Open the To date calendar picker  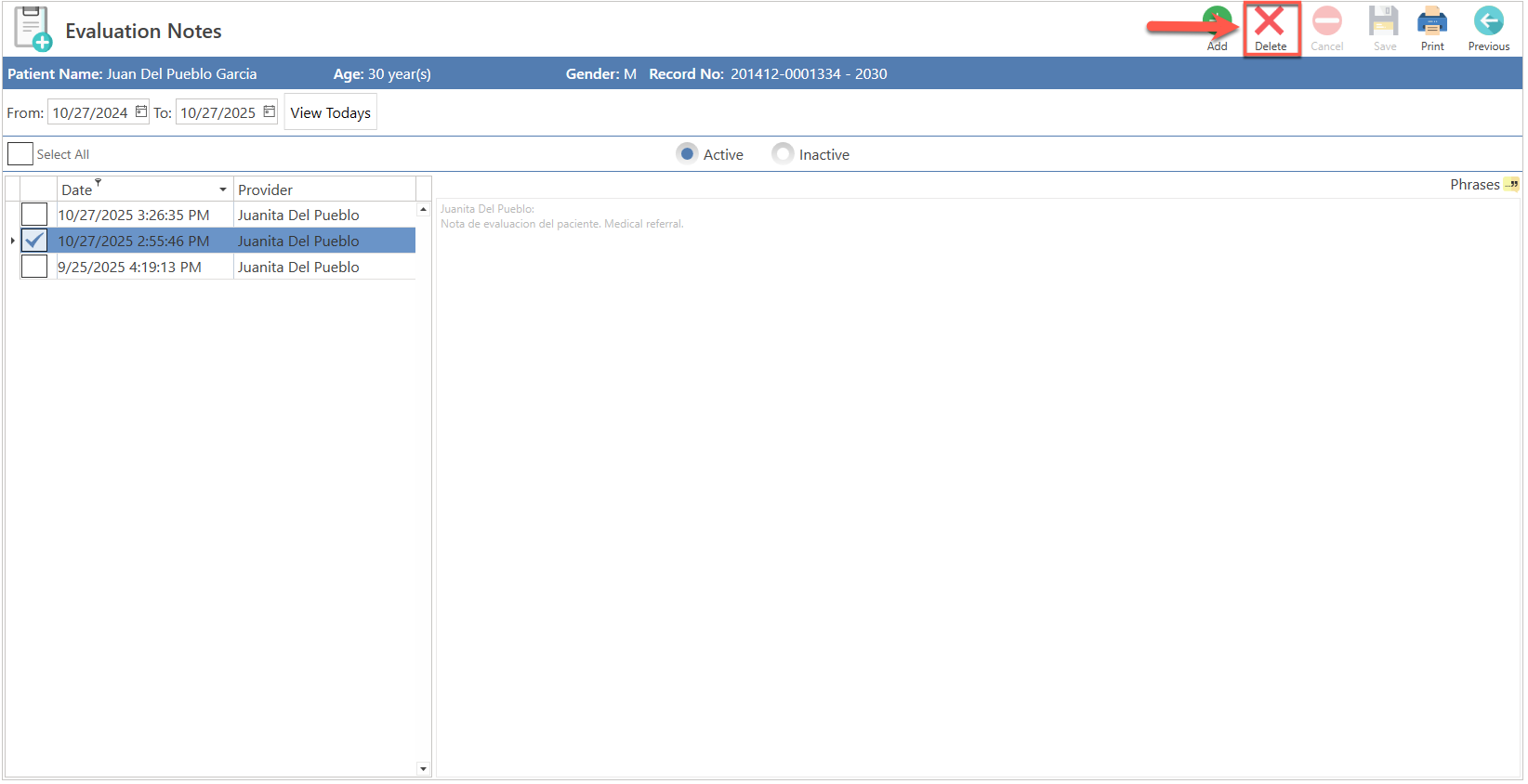pos(270,111)
